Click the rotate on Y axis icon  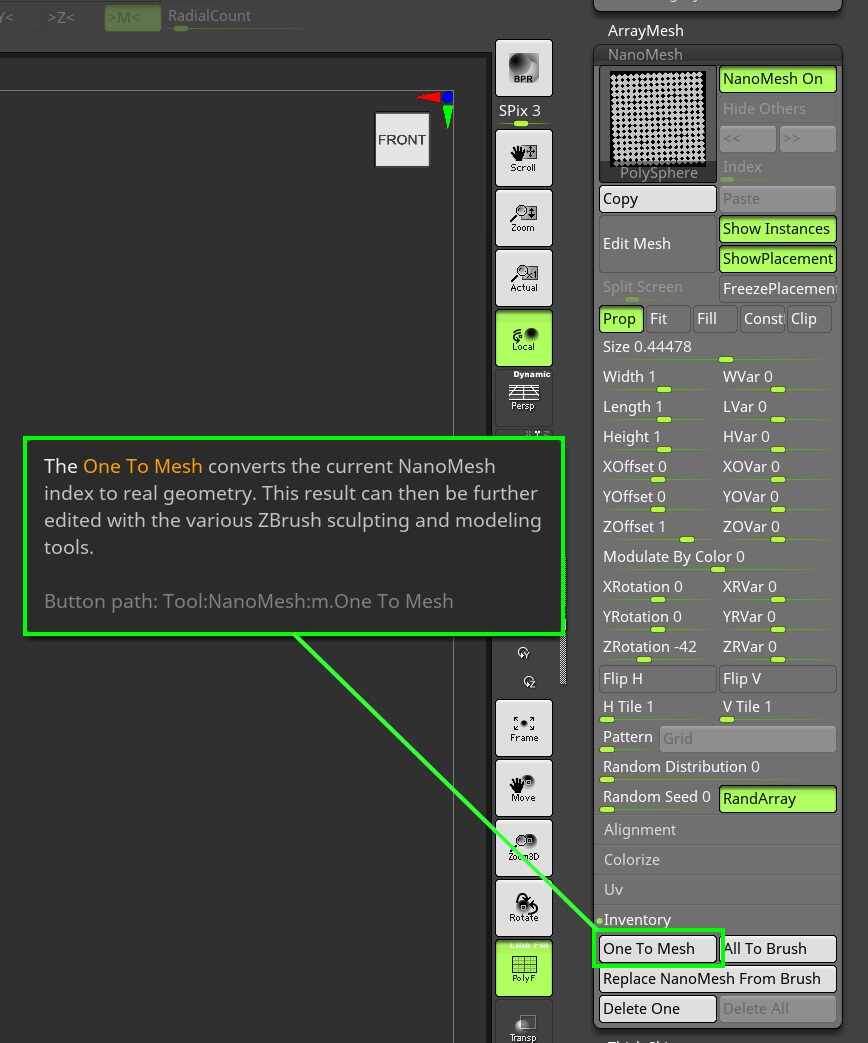(523, 653)
